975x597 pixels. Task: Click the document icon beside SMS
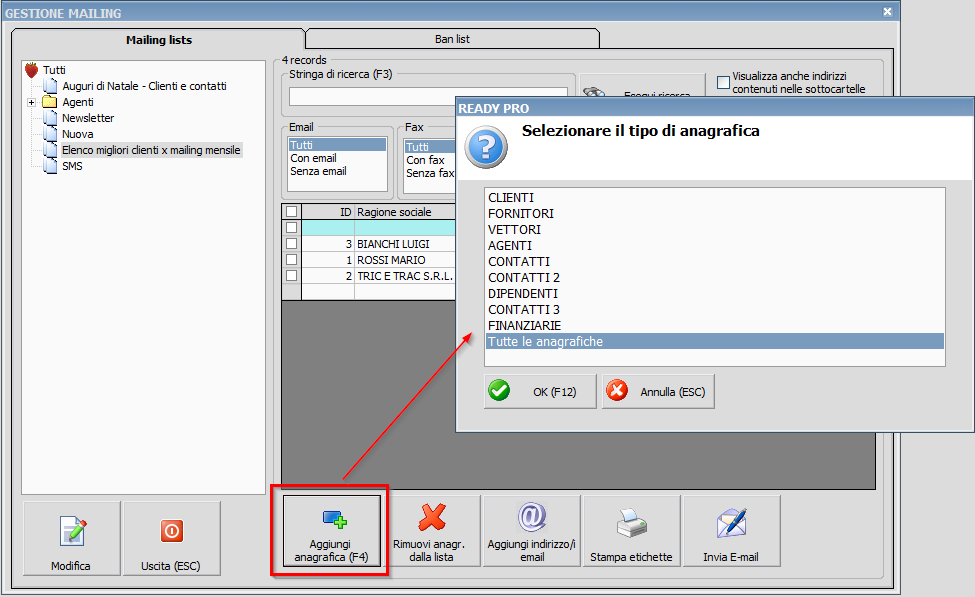50,166
